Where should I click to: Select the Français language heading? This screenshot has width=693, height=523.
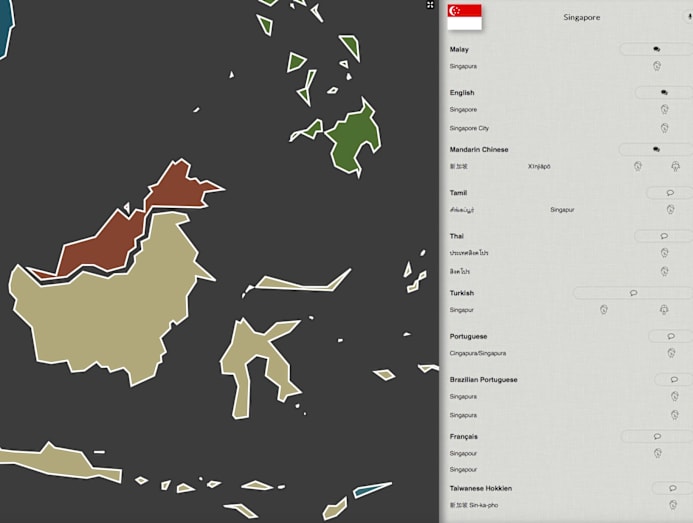click(x=464, y=437)
